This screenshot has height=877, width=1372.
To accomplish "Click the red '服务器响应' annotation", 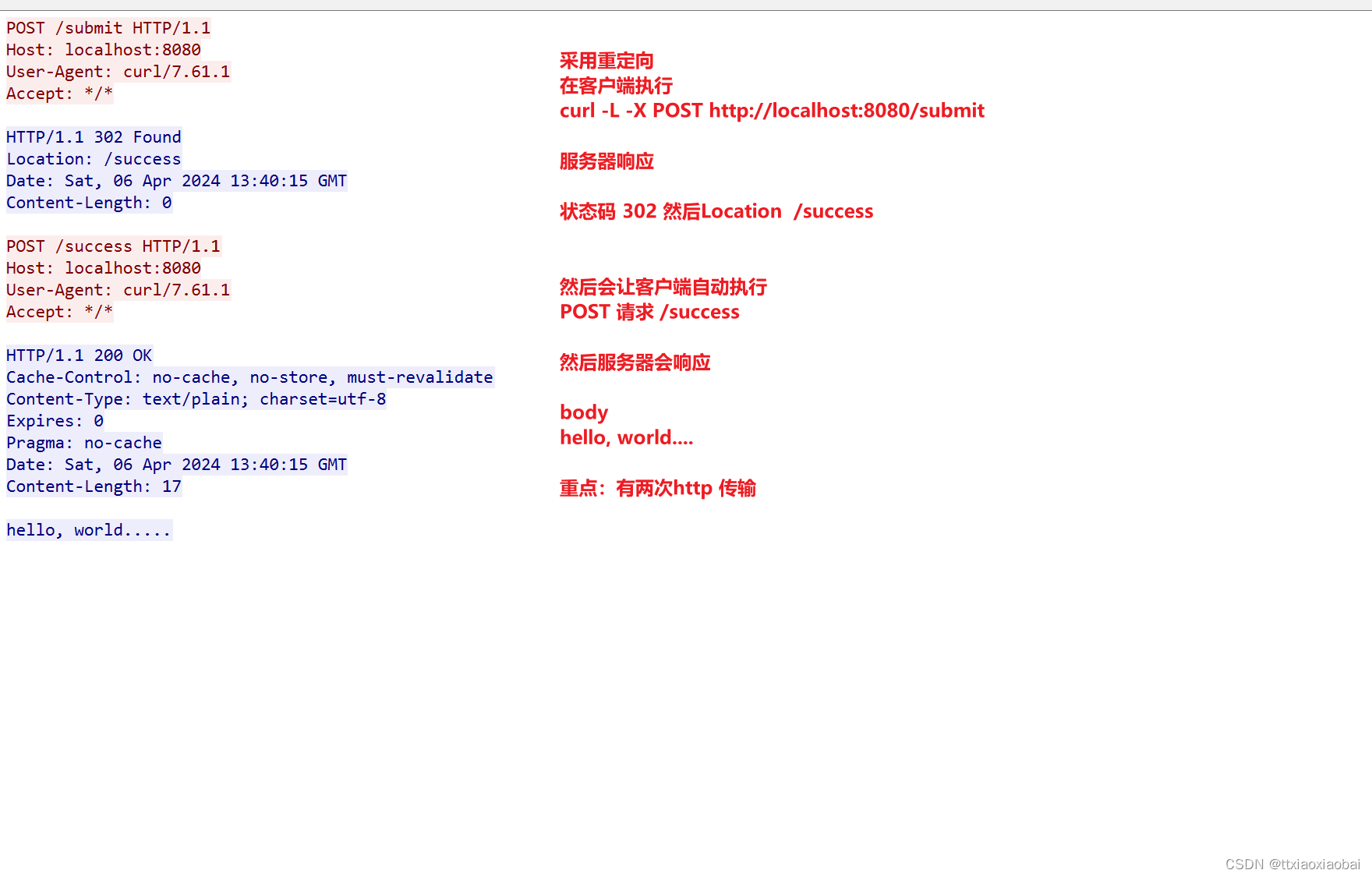I will pos(606,161).
